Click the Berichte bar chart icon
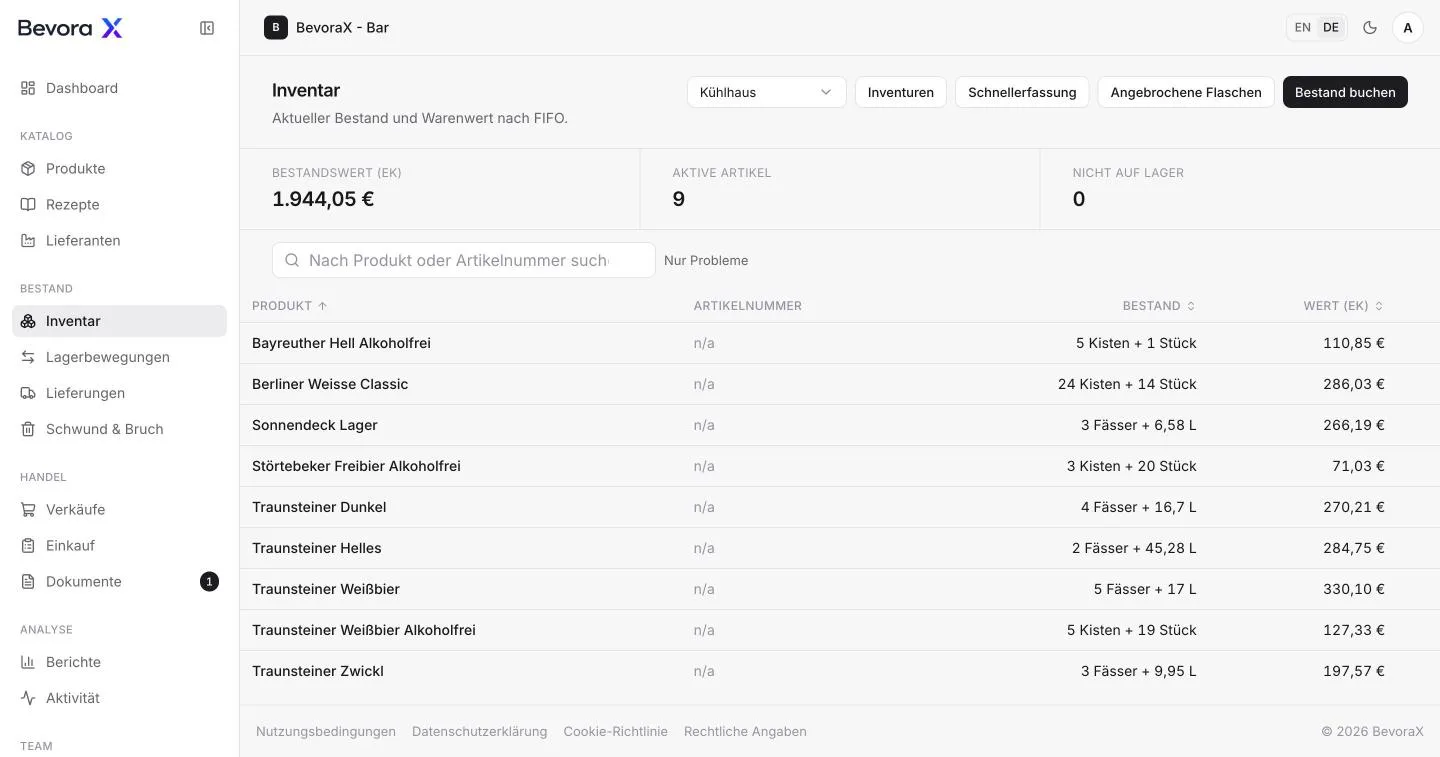Viewport: 1440px width, 757px height. tap(28, 662)
